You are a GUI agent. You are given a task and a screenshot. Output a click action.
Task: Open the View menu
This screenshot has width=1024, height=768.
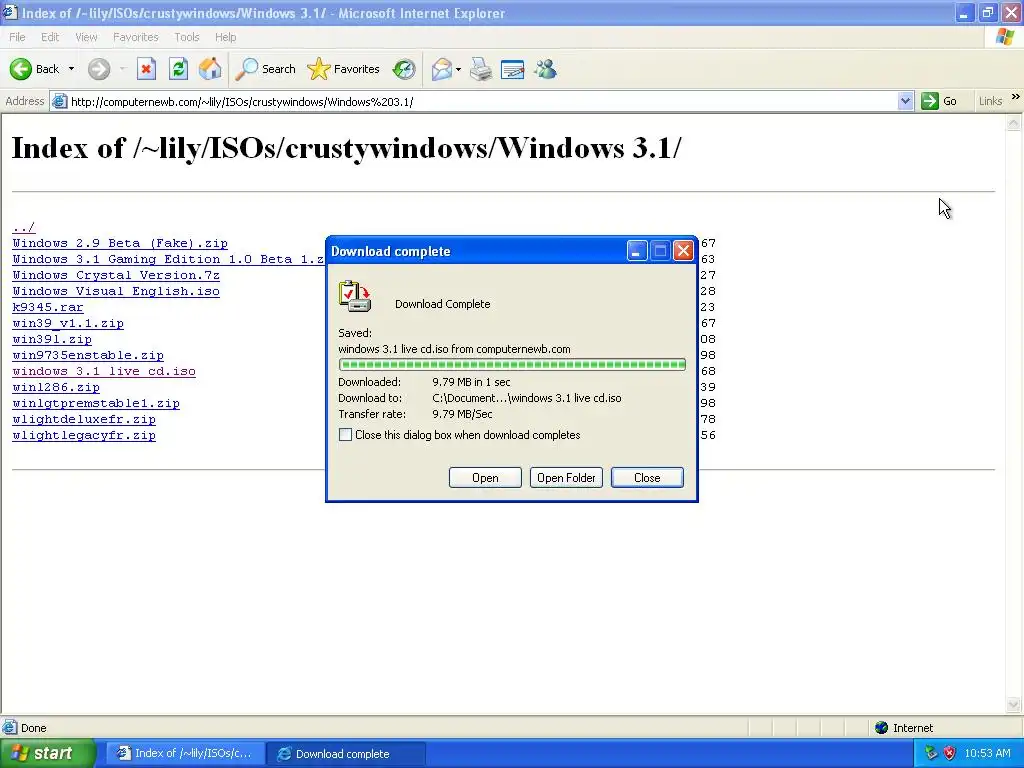86,37
